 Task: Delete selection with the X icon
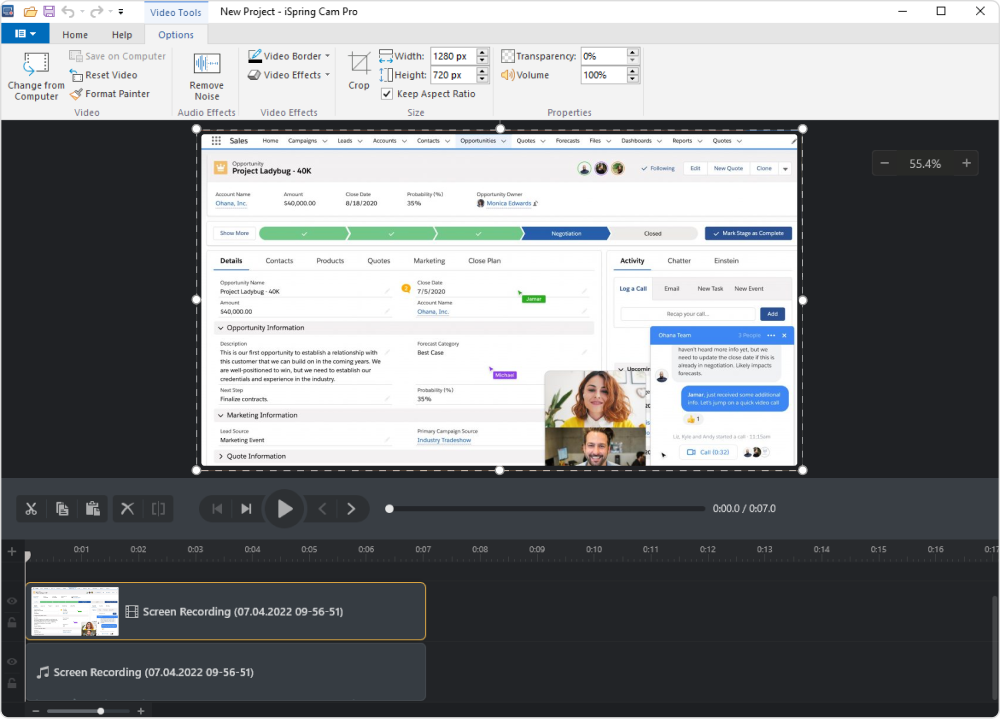pos(128,508)
